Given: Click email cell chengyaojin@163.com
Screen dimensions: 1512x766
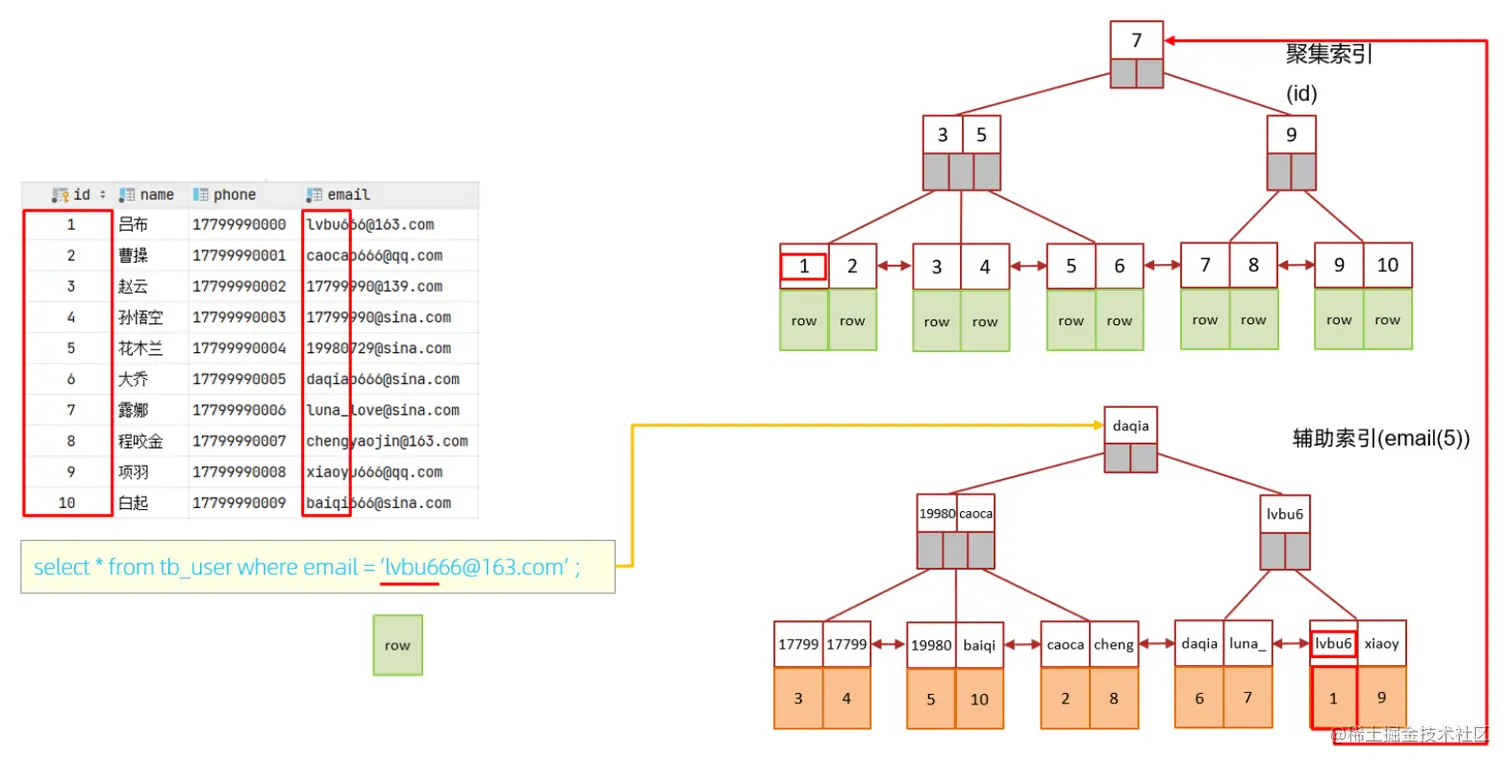Looking at the screenshot, I should pos(387,442).
